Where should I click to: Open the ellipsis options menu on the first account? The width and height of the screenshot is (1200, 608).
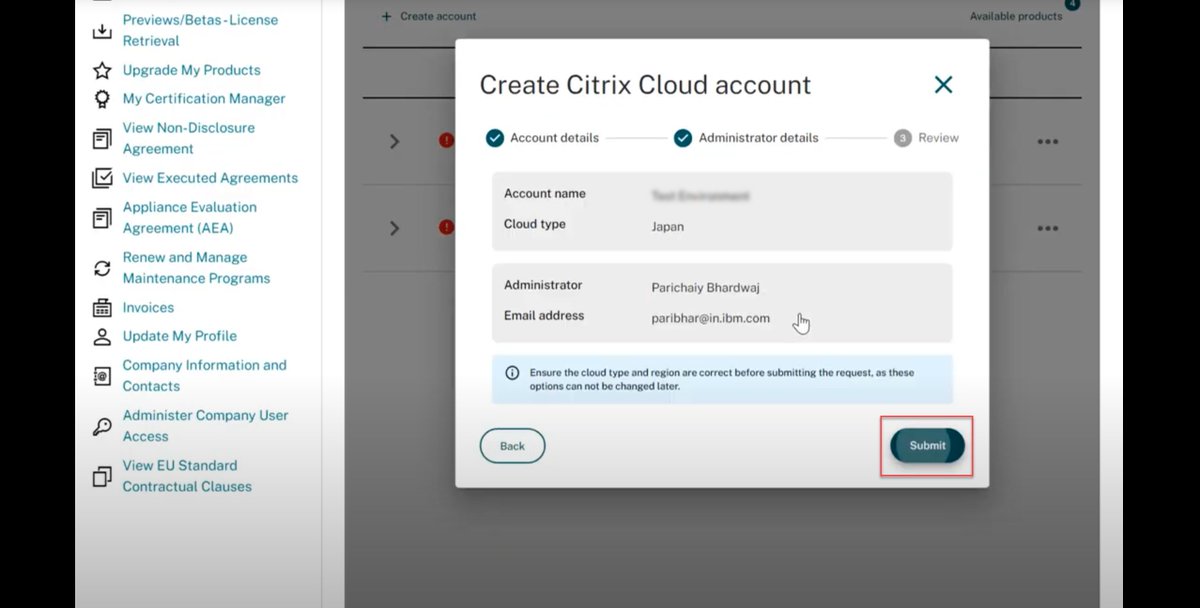point(1047,142)
